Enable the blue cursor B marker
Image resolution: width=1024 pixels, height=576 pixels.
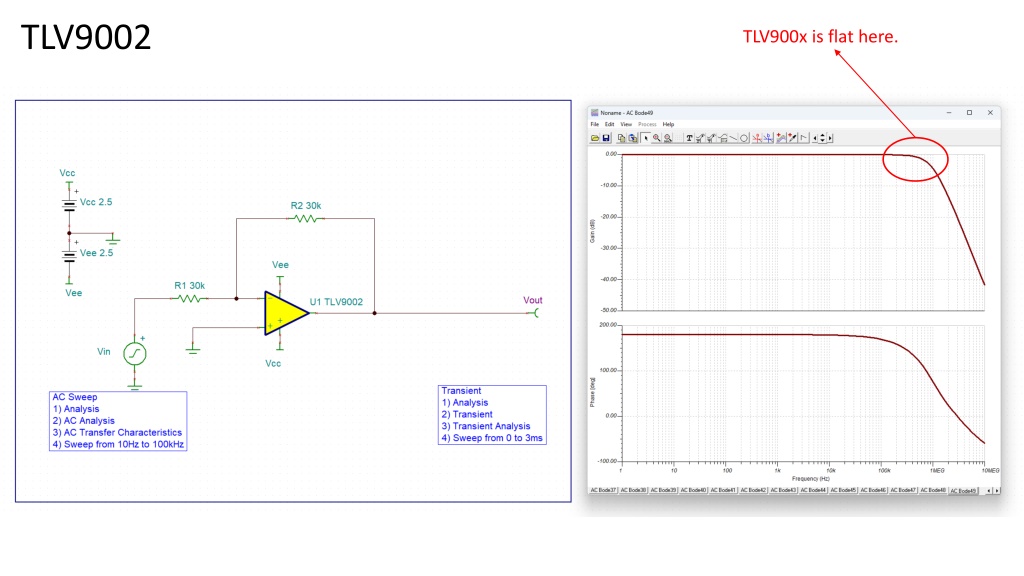click(768, 138)
